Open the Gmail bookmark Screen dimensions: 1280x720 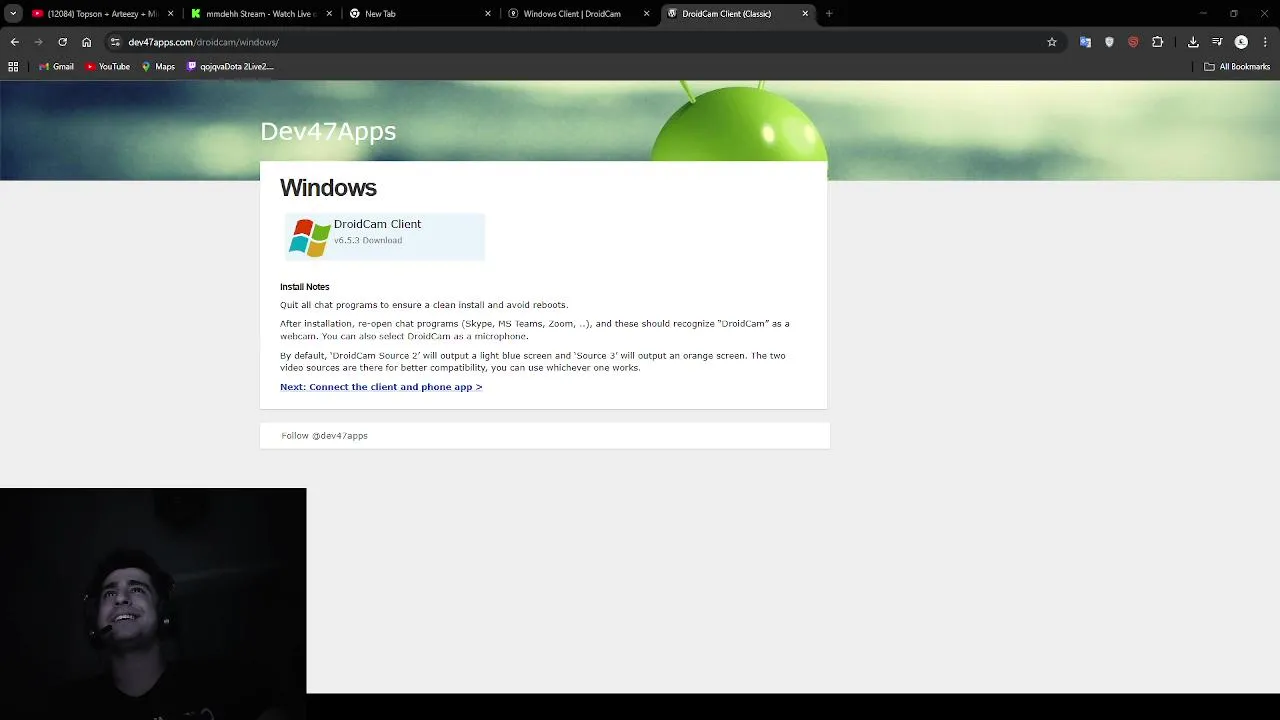[56, 67]
